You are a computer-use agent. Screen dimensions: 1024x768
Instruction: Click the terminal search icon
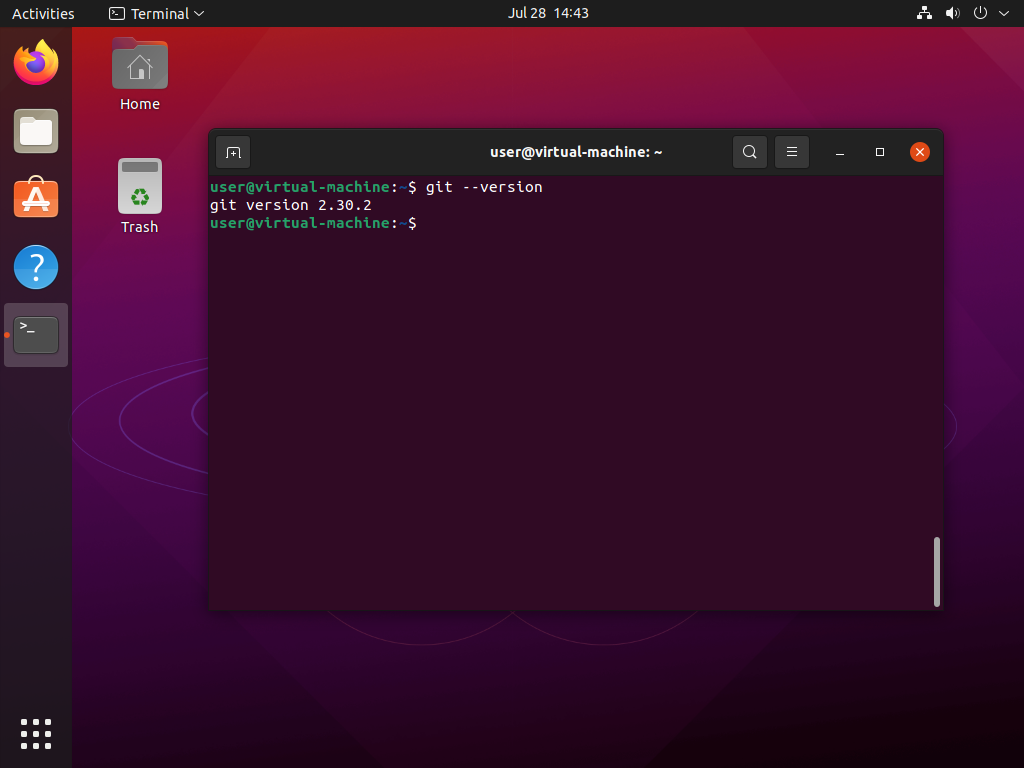[x=749, y=152]
